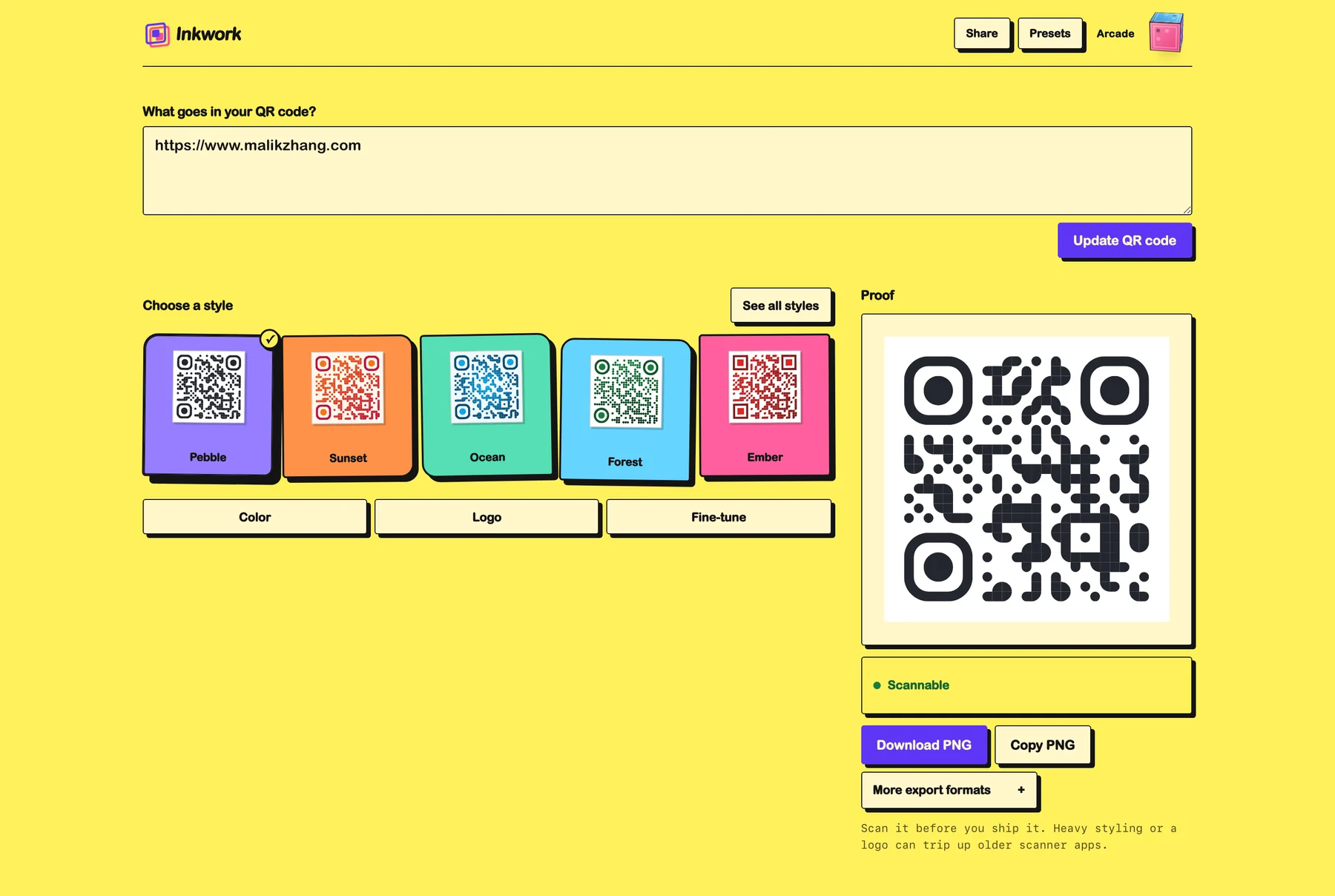Click the checkmark badge on Pebble
Viewport: 1335px width, 896px height.
270,339
